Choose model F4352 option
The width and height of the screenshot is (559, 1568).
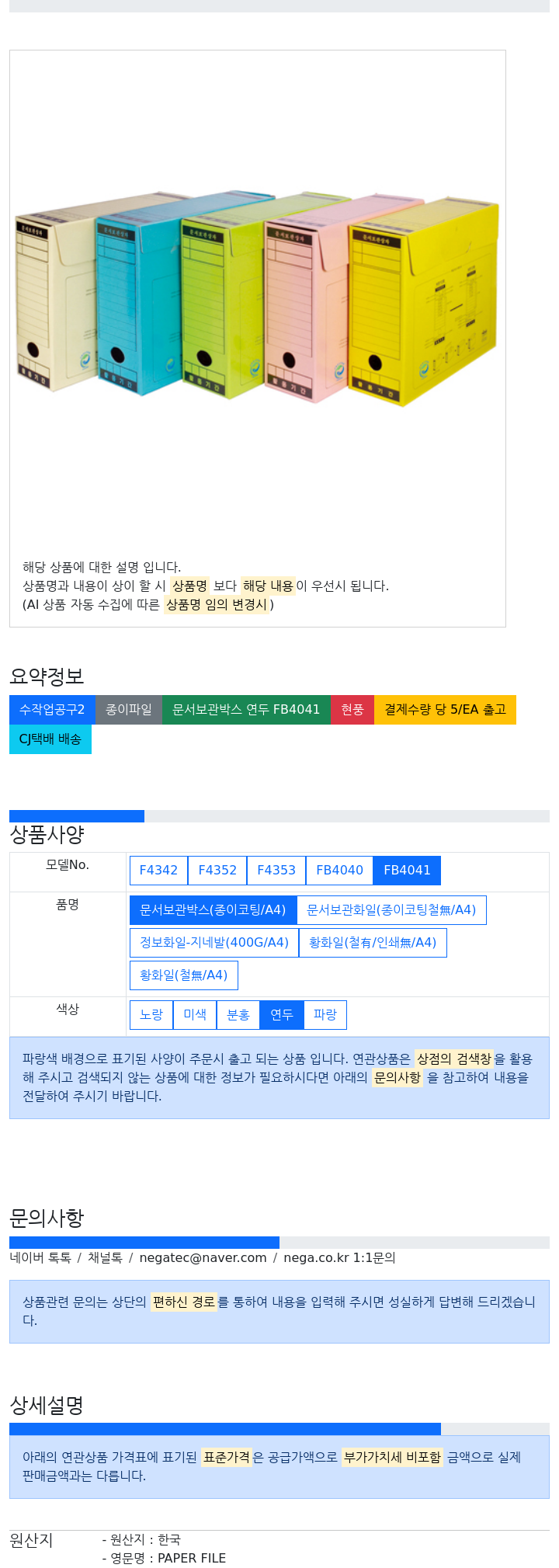pyautogui.click(x=217, y=870)
